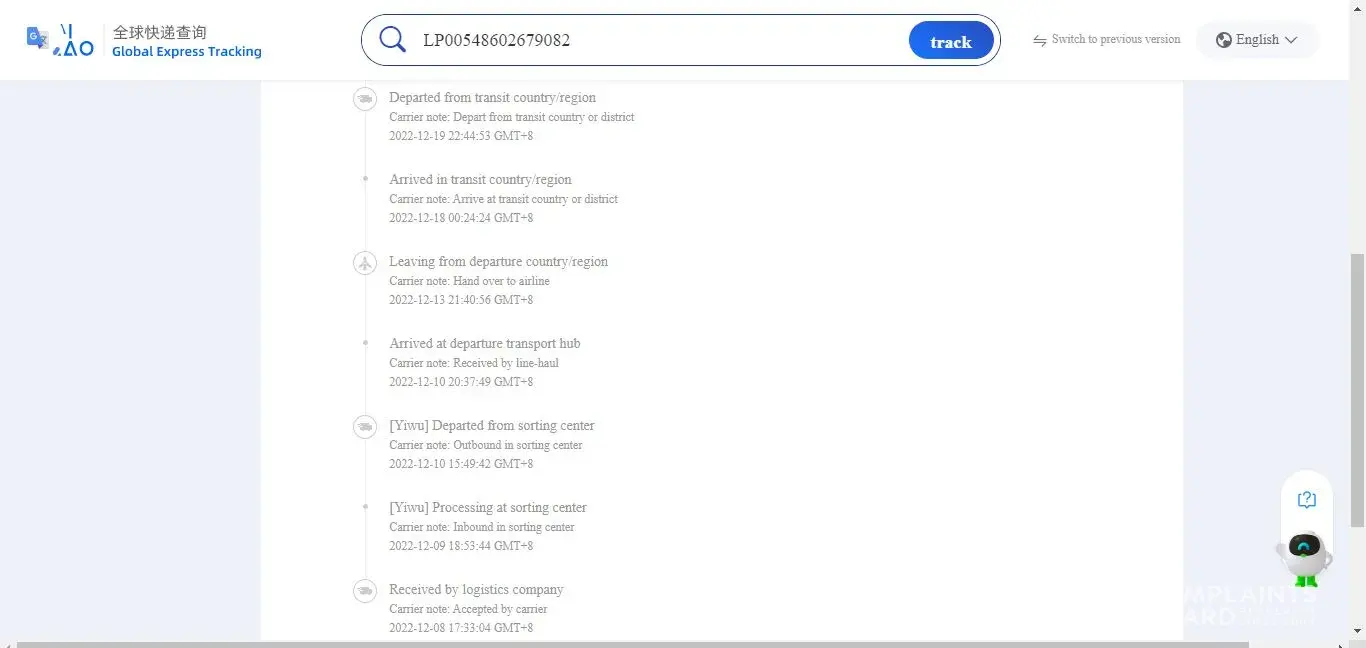Click the truck icon for Received by logistics company
The width and height of the screenshot is (1366, 648).
tap(365, 590)
